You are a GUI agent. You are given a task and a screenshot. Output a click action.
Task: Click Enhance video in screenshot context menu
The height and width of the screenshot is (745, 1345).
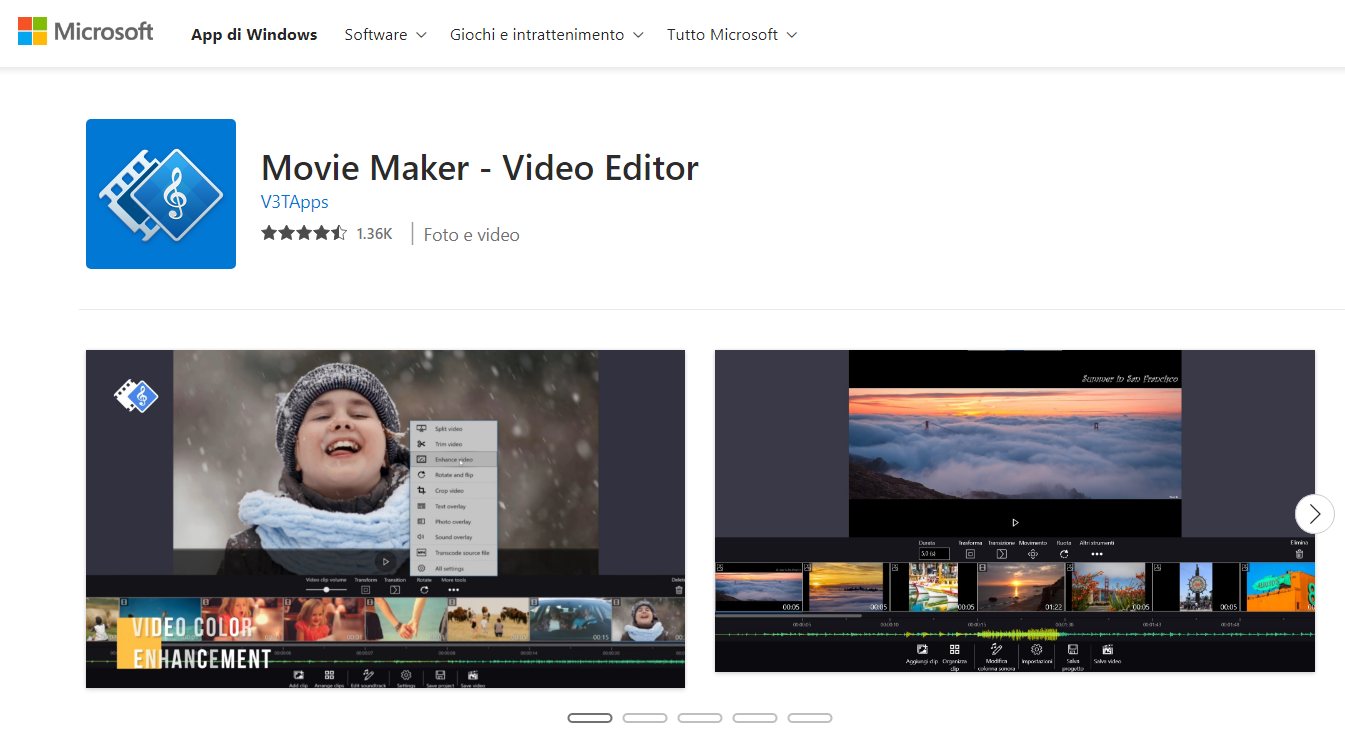pyautogui.click(x=453, y=460)
